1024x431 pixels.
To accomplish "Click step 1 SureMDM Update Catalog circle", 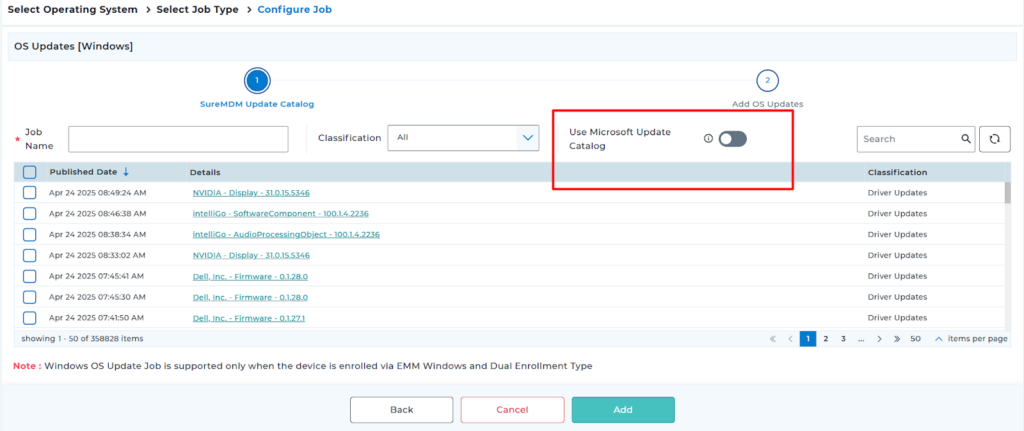I will (x=257, y=80).
